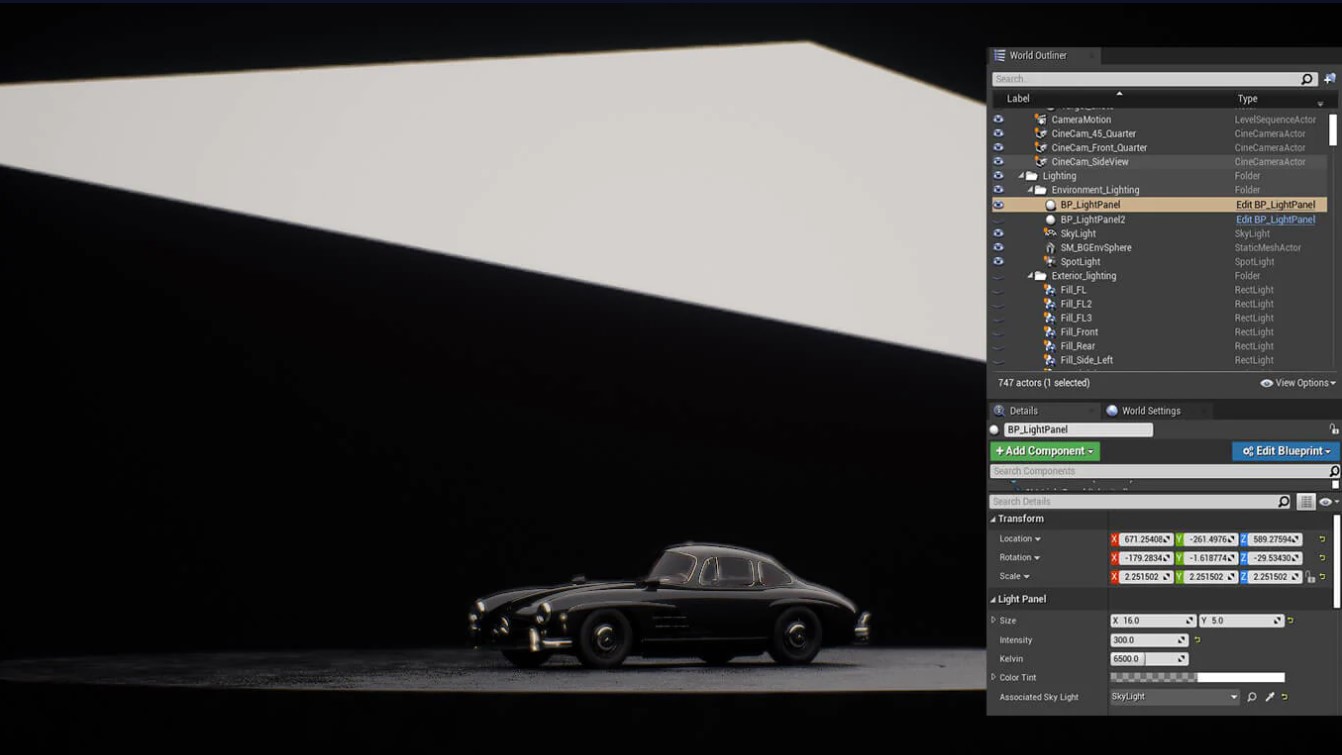This screenshot has width=1342, height=755.
Task: Hide the SkyLight via its eye icon
Action: click(999, 233)
